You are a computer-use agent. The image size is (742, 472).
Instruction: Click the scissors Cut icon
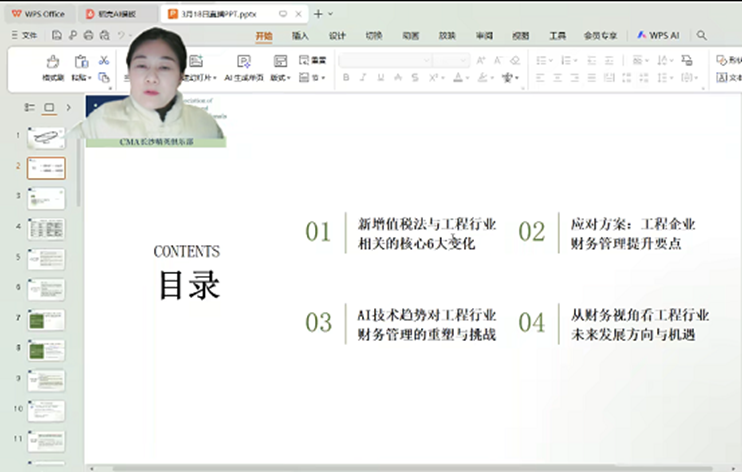pos(103,60)
